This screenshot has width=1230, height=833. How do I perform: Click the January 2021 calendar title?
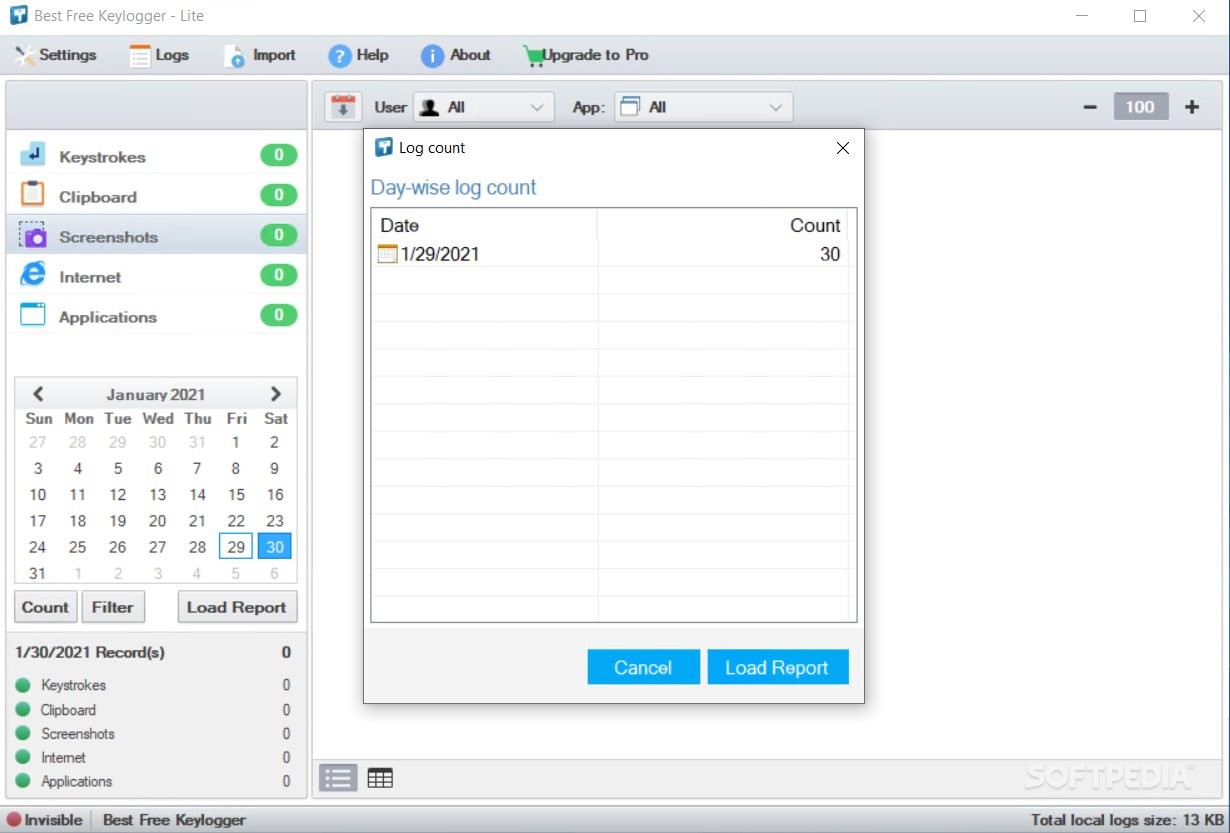coord(156,394)
